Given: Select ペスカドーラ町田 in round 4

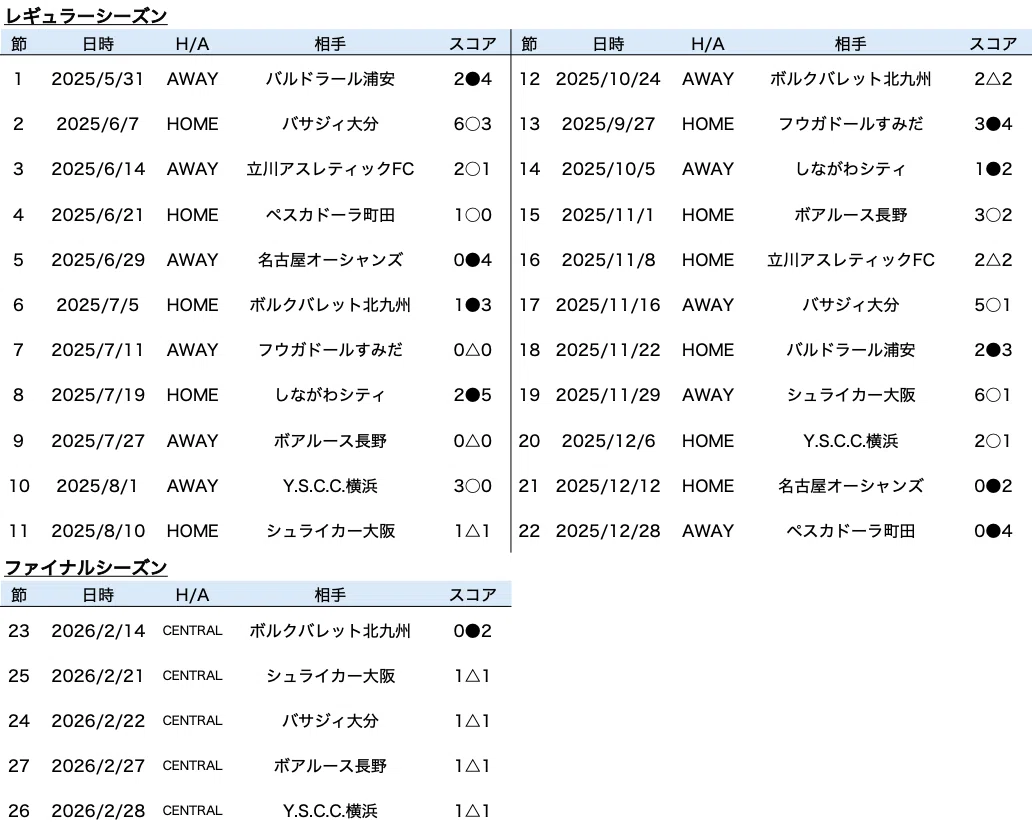Looking at the screenshot, I should tap(330, 215).
